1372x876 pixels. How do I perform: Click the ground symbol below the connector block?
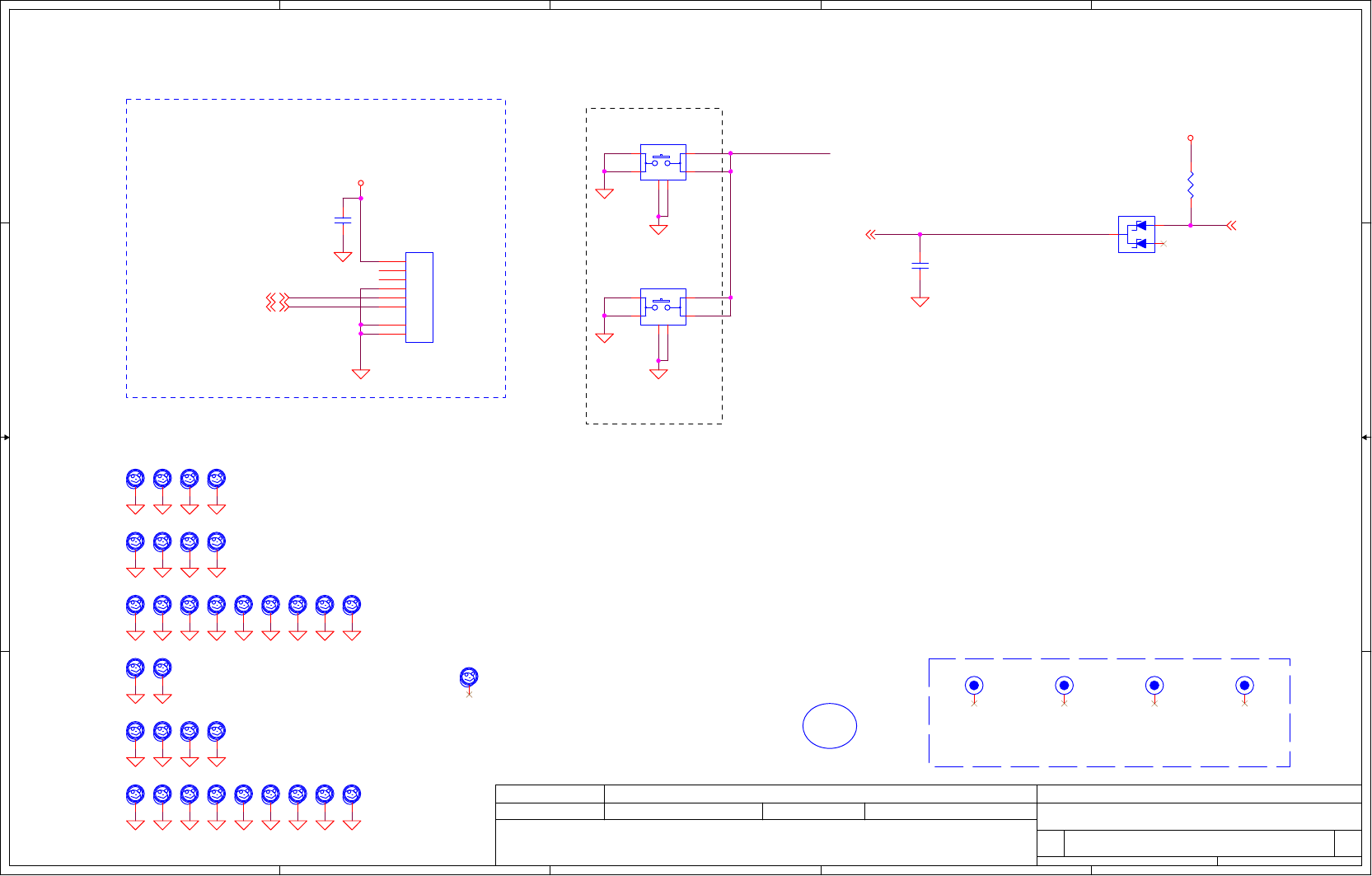(x=361, y=373)
